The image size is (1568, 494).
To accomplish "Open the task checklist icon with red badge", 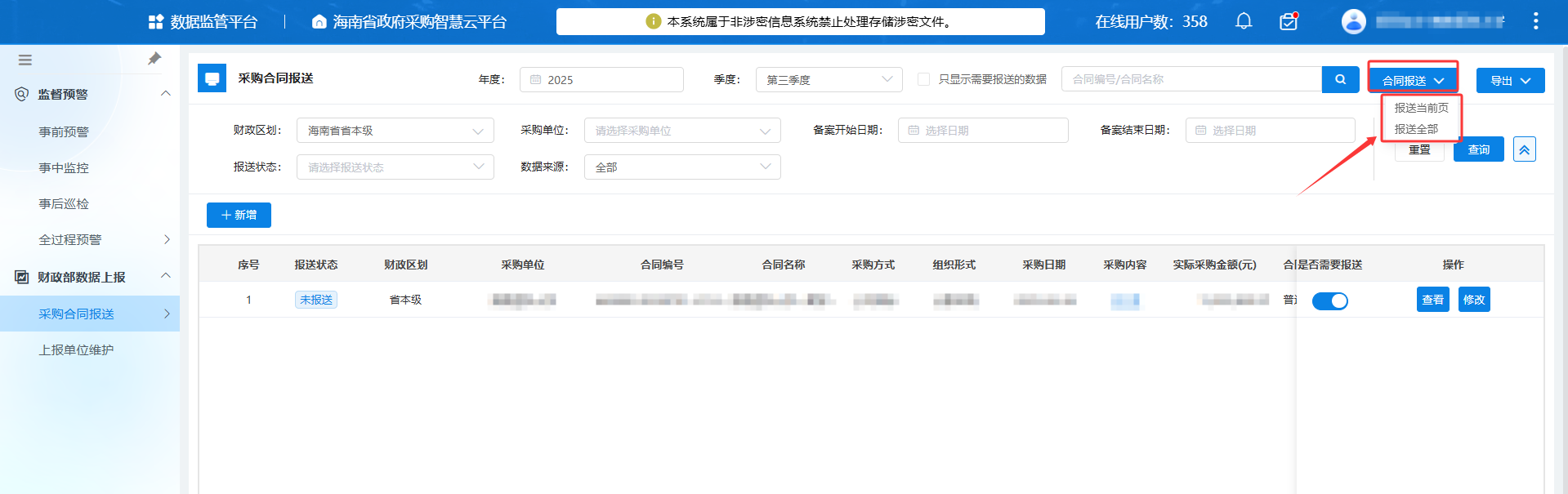I will click(1289, 21).
